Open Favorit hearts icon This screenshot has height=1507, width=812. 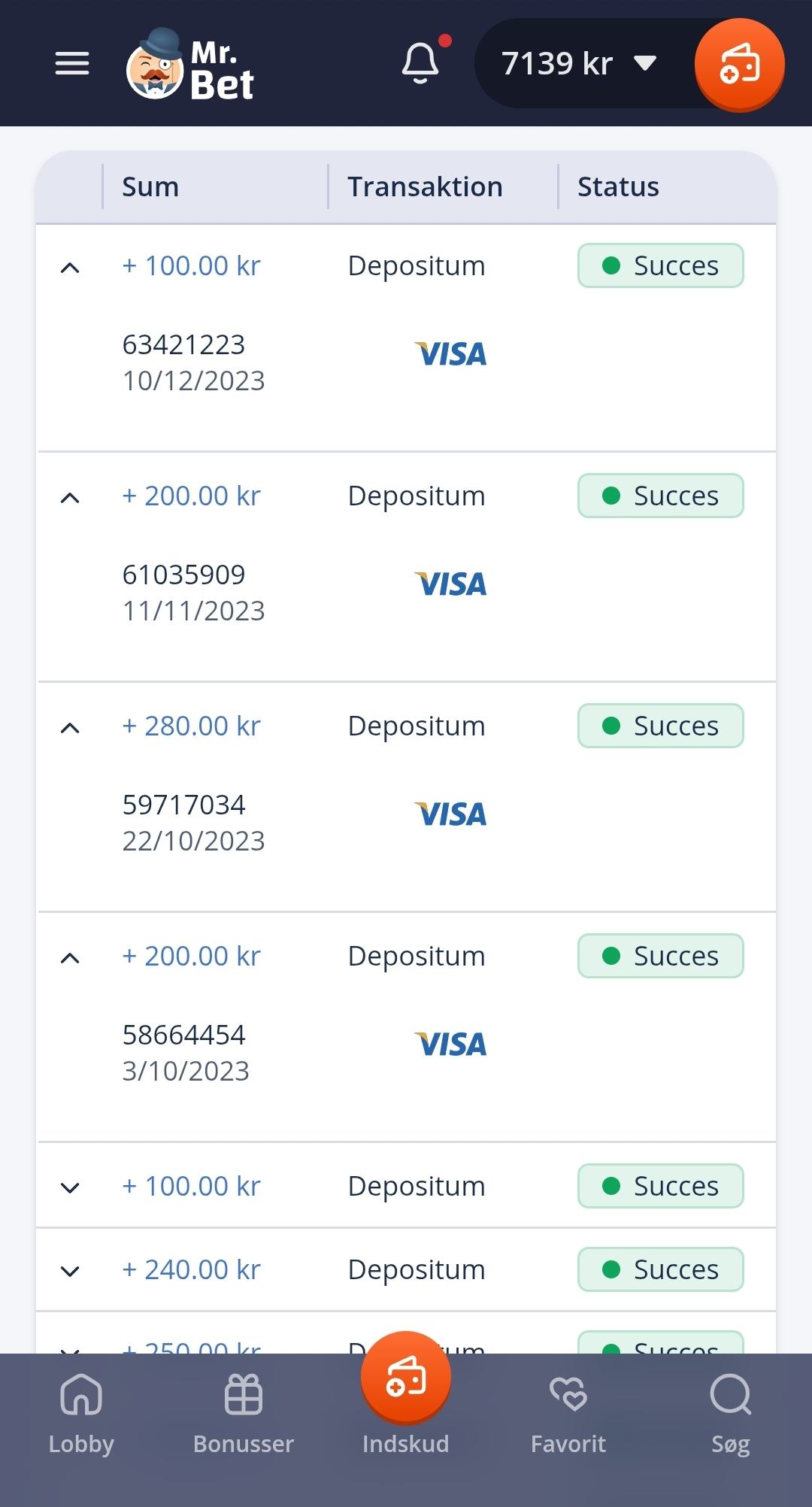coord(568,1412)
